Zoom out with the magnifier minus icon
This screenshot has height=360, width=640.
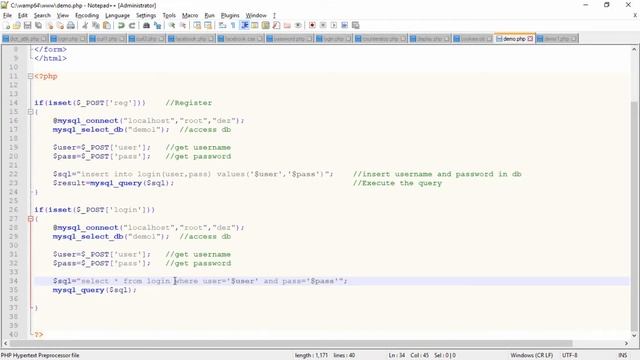click(183, 25)
